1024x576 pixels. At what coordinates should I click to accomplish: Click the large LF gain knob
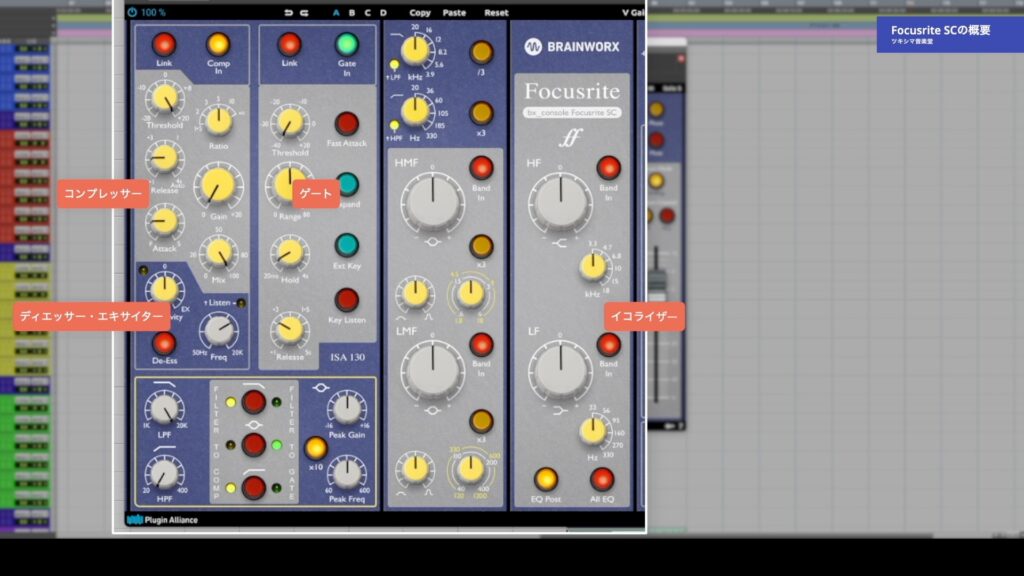tap(560, 372)
